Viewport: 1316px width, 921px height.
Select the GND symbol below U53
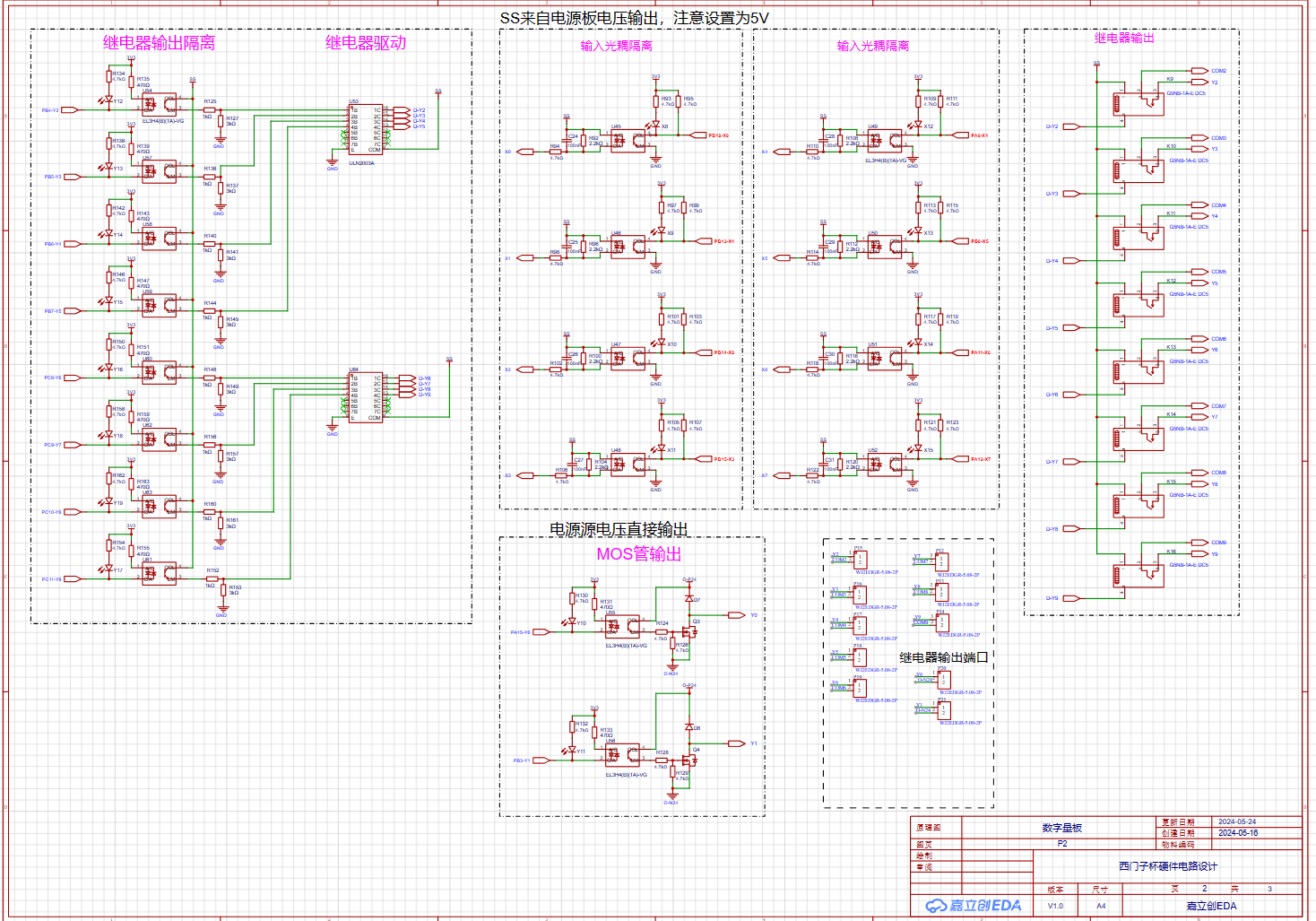tap(333, 162)
